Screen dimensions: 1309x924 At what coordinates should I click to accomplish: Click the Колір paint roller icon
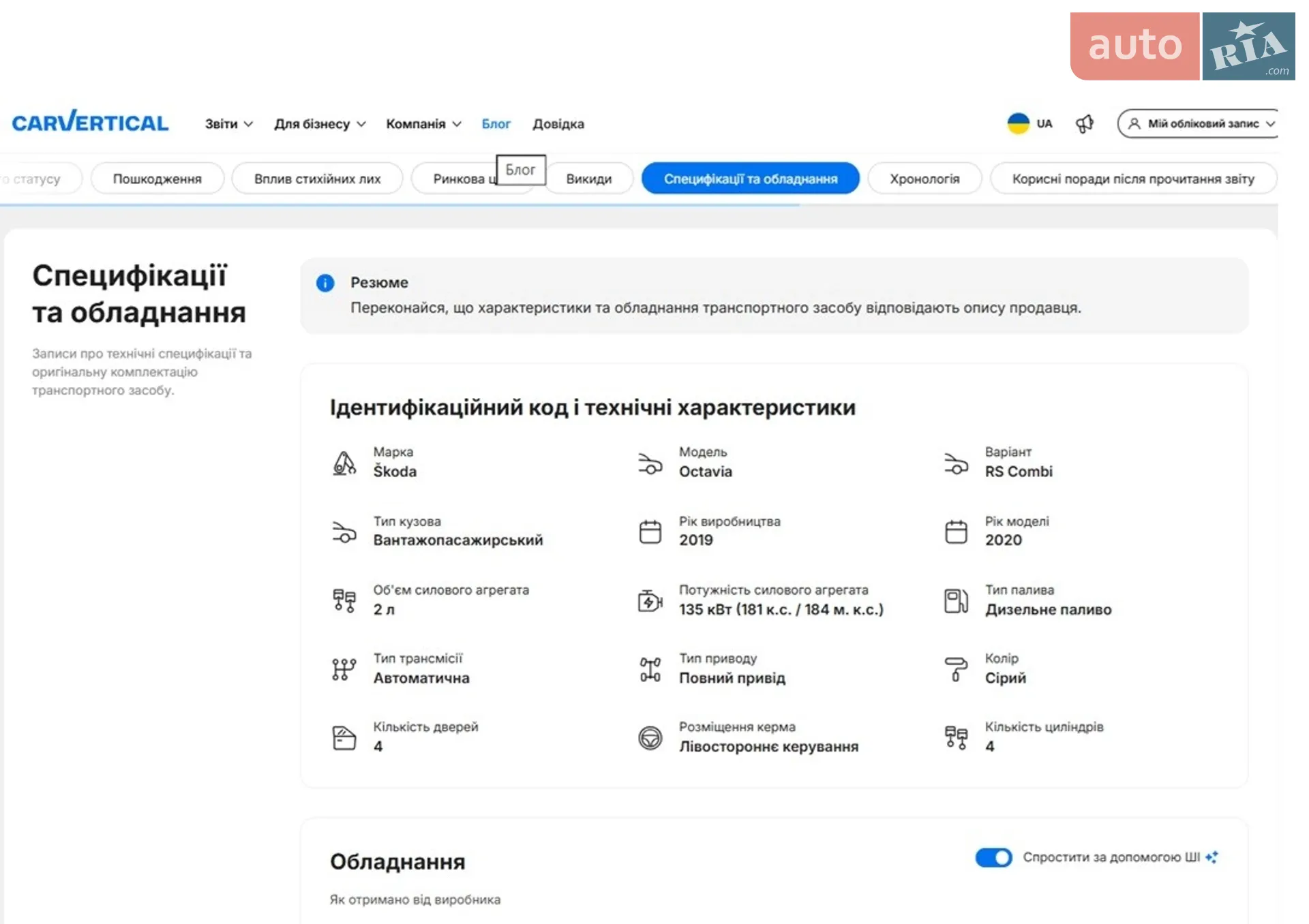point(956,669)
